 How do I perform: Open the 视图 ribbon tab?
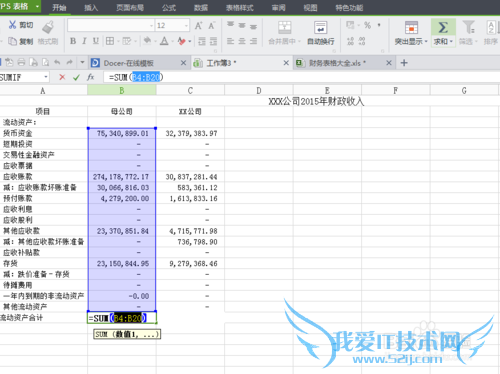coord(310,8)
